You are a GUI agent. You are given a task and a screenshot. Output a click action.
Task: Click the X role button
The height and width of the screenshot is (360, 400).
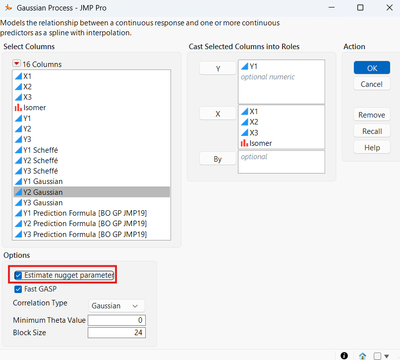(x=218, y=114)
